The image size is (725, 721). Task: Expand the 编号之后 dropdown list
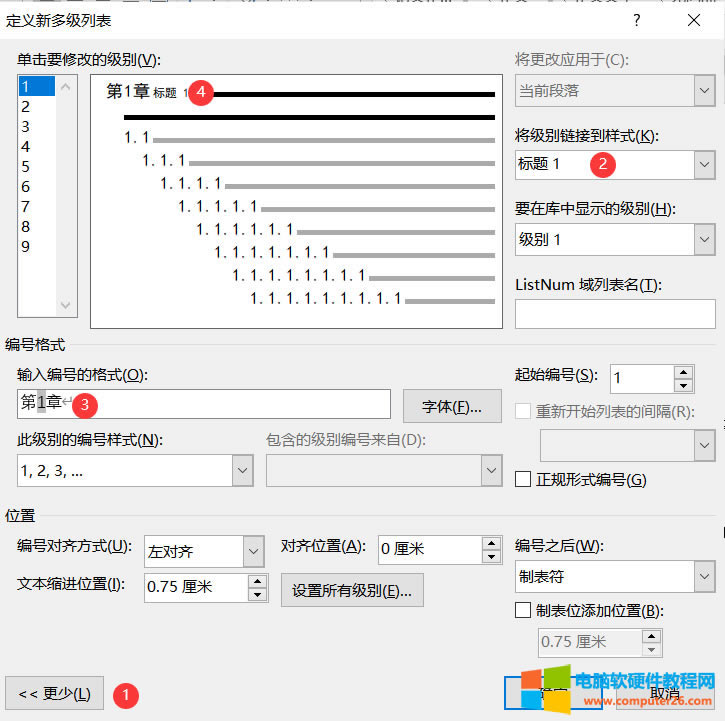coord(704,577)
